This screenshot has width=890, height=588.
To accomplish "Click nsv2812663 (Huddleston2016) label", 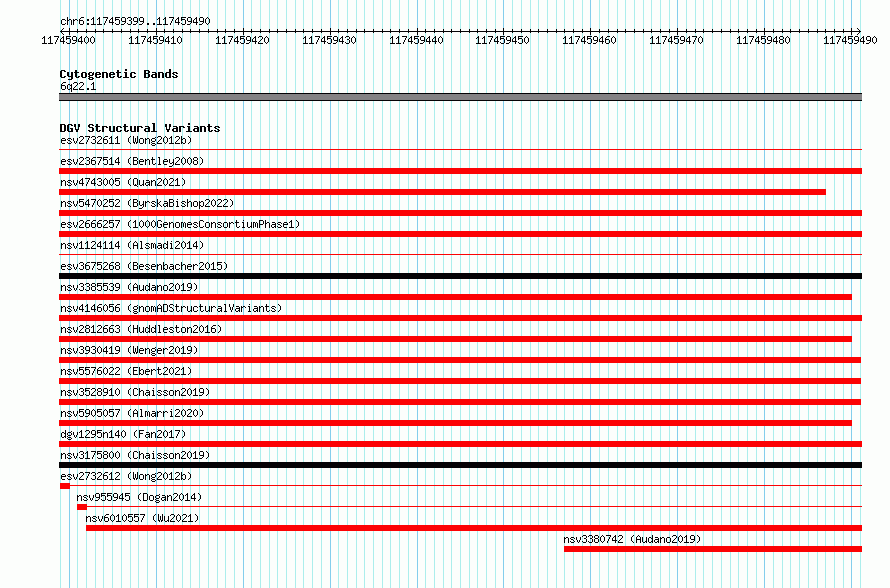I will tap(141, 329).
